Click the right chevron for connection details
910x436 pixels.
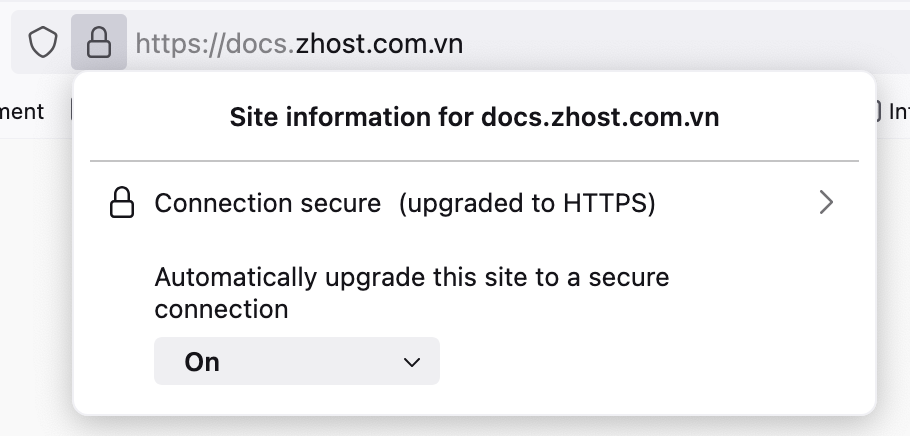pyautogui.click(x=826, y=203)
